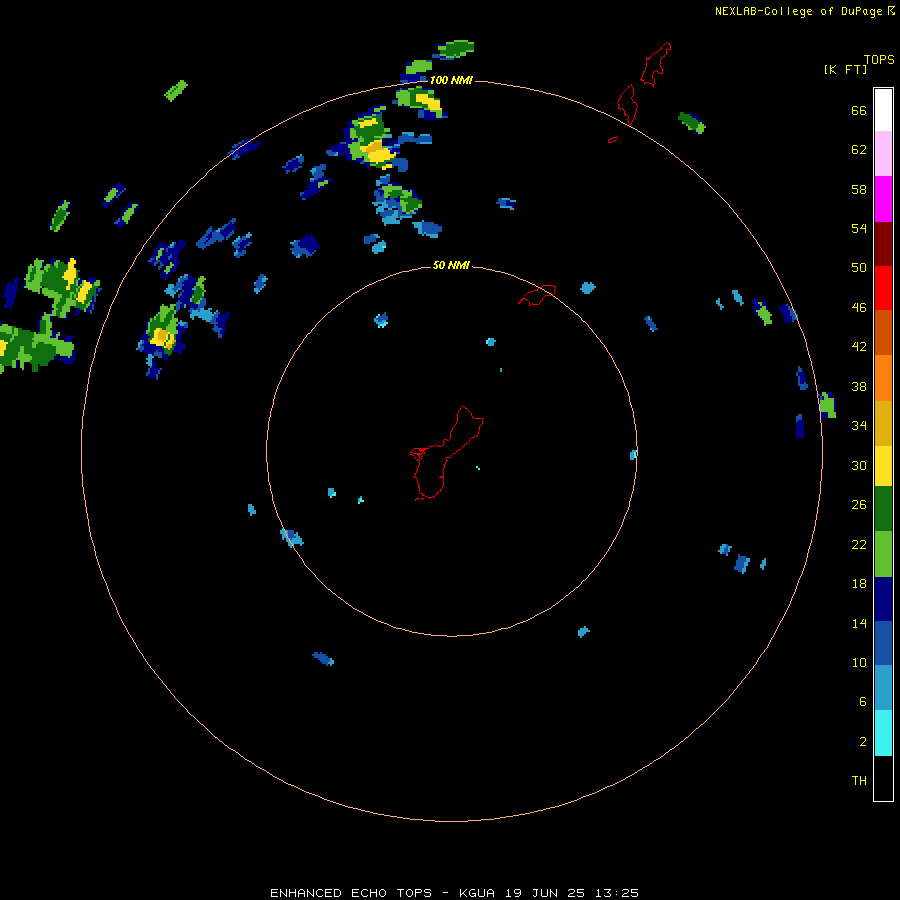This screenshot has height=900, width=900.
Task: Click the '100 NMI' range ring label
Action: tap(451, 80)
